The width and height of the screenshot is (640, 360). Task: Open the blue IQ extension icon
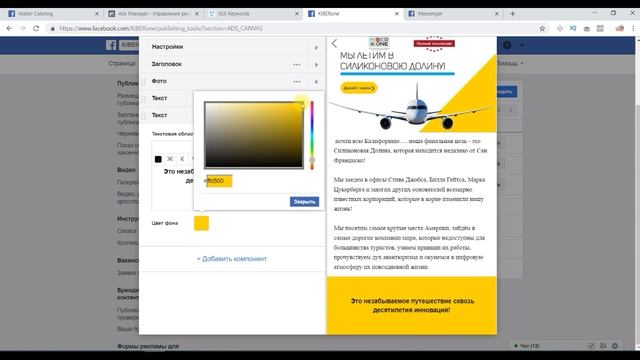point(573,28)
